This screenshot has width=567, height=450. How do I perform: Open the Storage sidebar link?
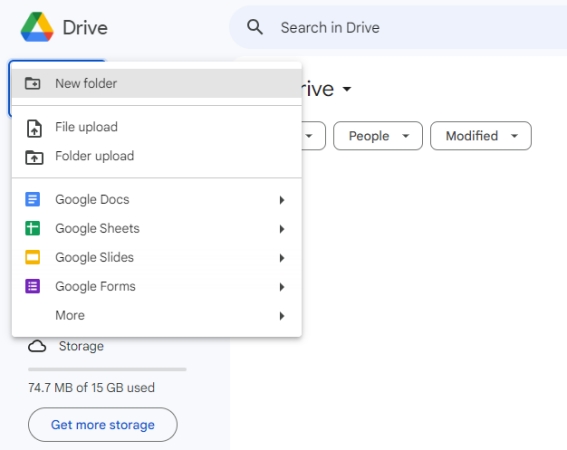(81, 346)
